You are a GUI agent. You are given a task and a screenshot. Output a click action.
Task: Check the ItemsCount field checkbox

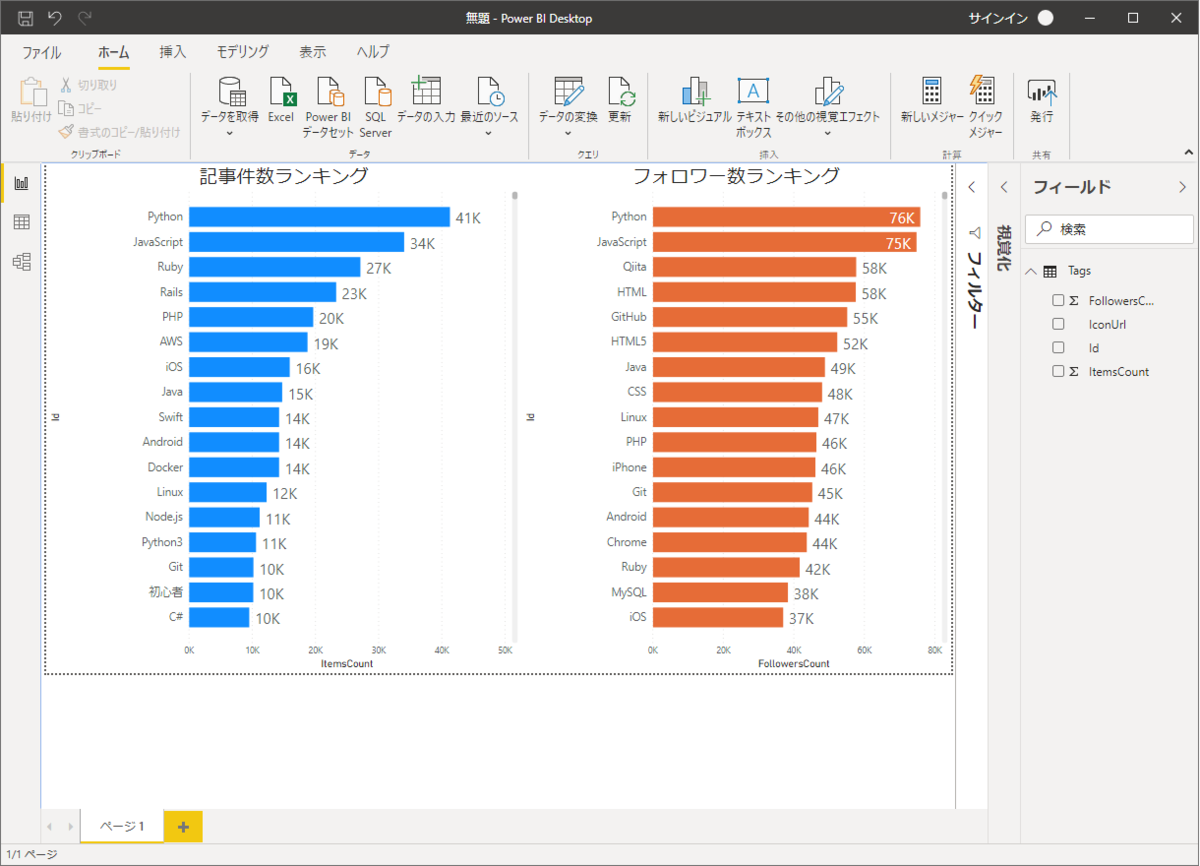(x=1058, y=371)
